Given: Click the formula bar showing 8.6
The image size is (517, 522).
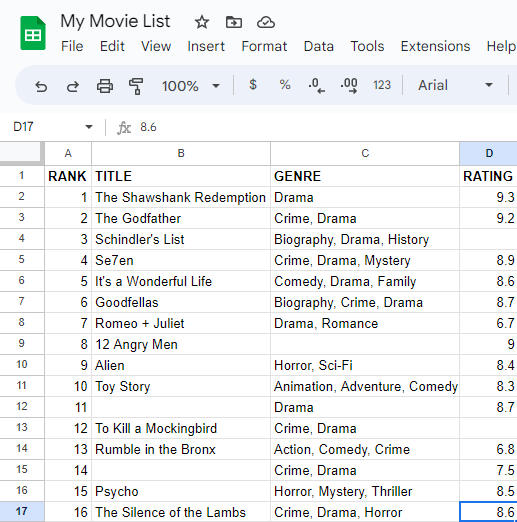Looking at the screenshot, I should (x=327, y=127).
